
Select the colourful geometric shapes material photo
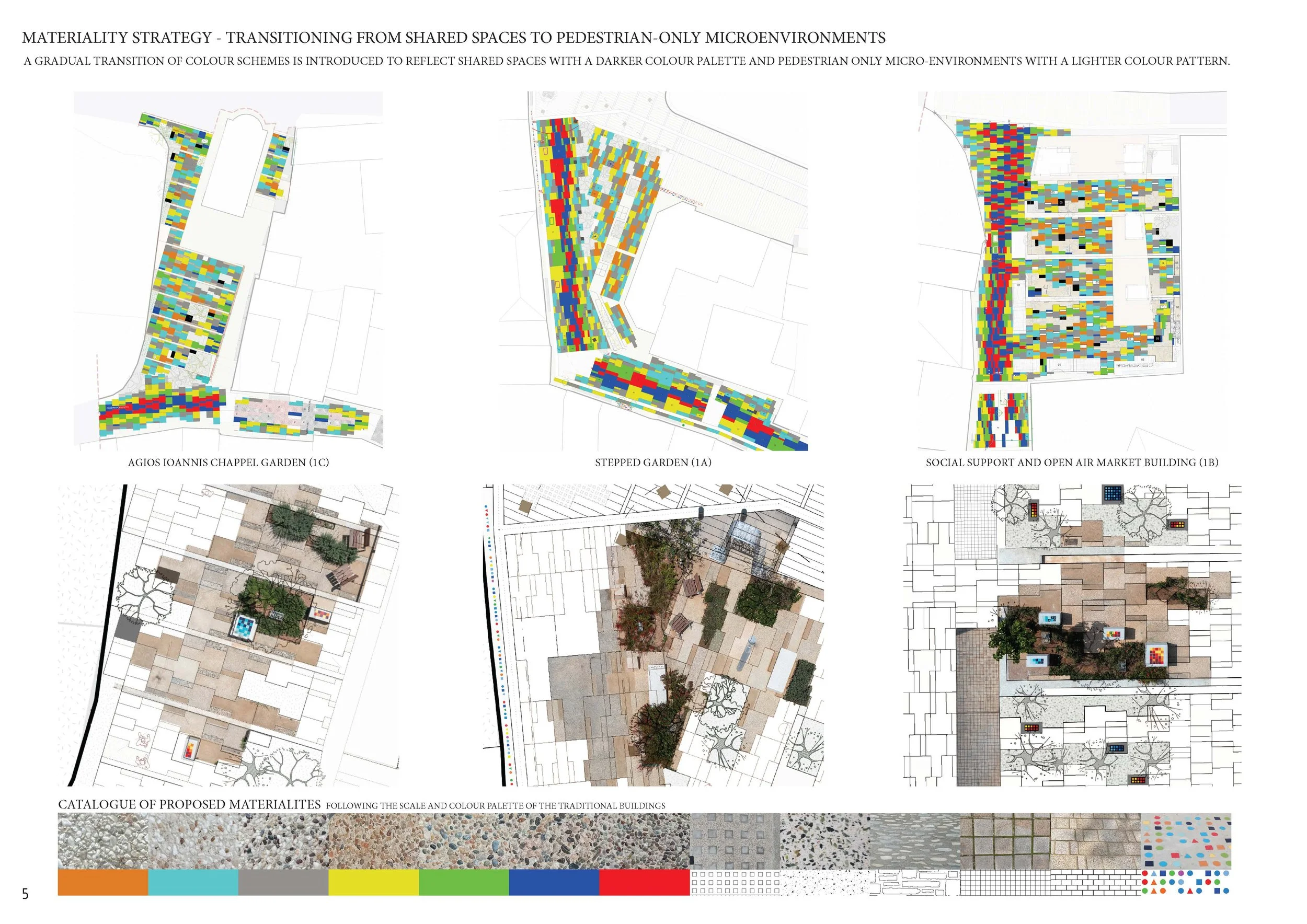1186,840
